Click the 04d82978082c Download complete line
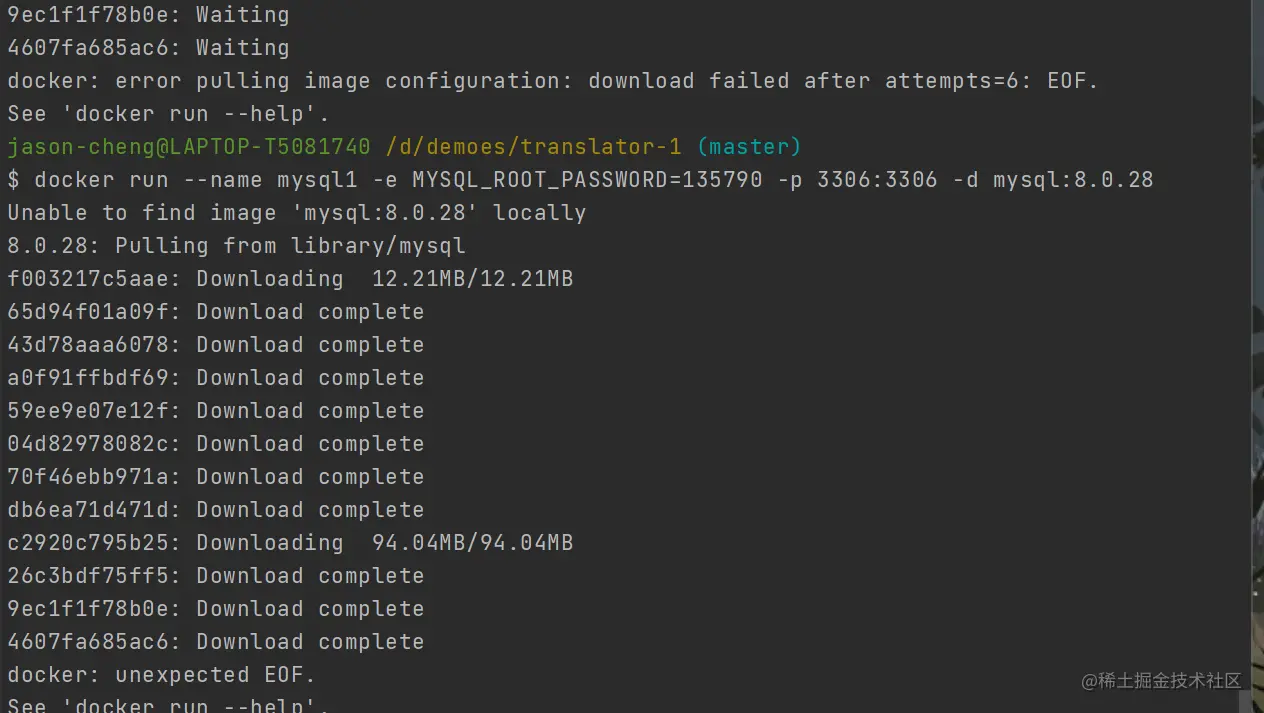This screenshot has height=713, width=1264. (x=215, y=444)
